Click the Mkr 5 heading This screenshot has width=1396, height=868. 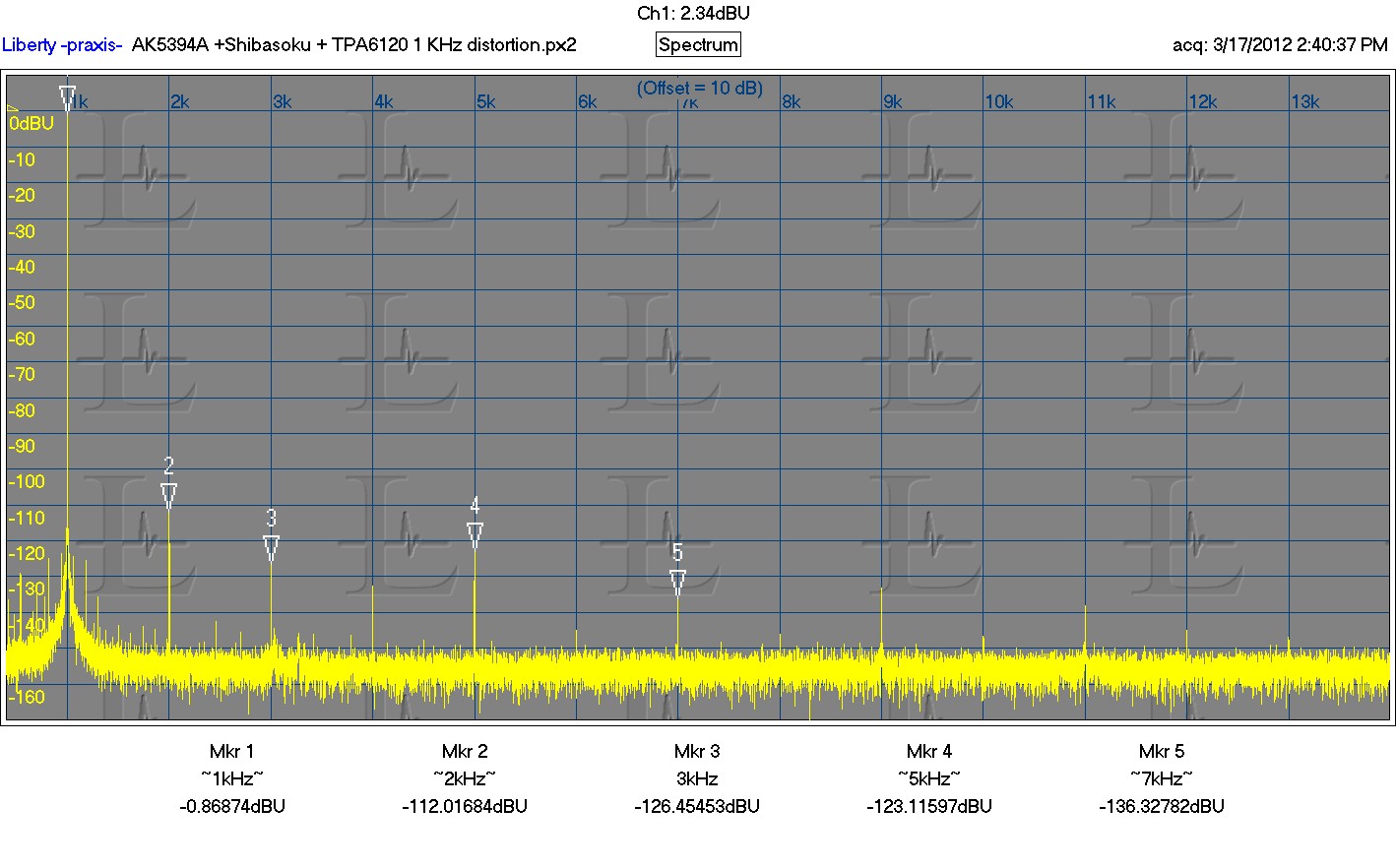coord(1162,751)
